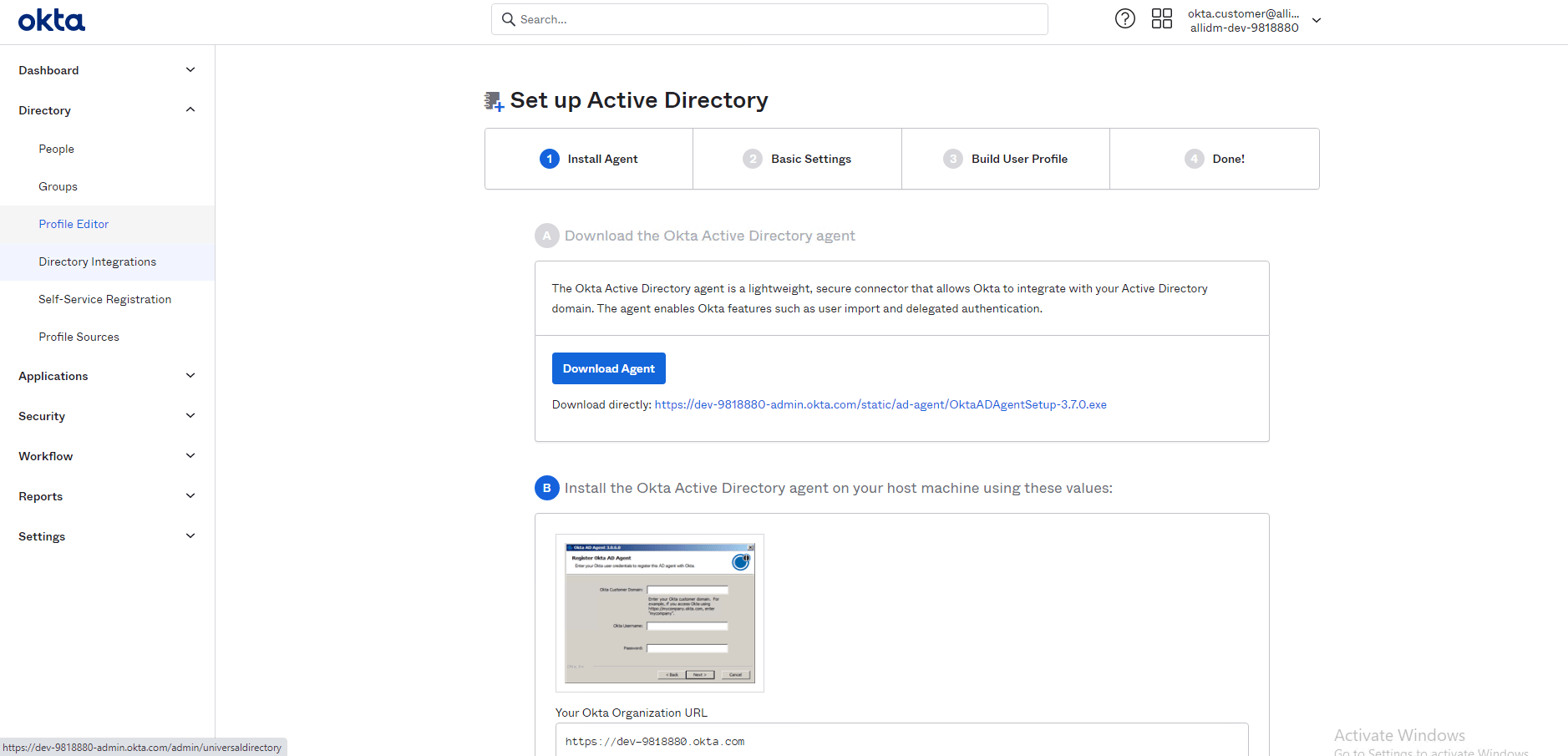This screenshot has height=756, width=1568.
Task: Click the 'Install the Okta Active Directory agent' heading
Action: point(839,488)
